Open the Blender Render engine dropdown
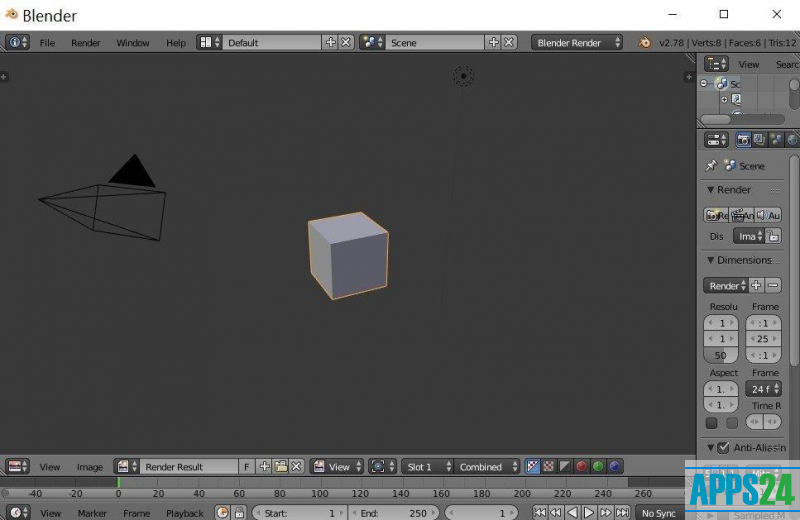 [x=577, y=42]
